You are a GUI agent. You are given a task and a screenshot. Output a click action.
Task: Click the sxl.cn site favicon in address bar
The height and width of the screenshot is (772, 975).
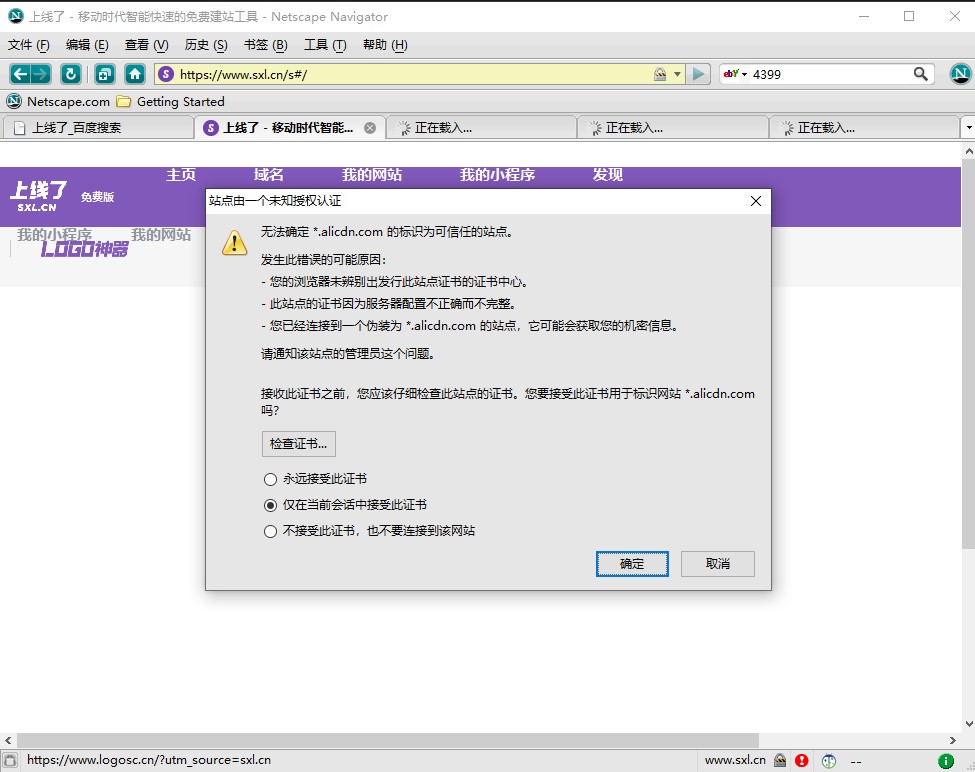tap(165, 75)
